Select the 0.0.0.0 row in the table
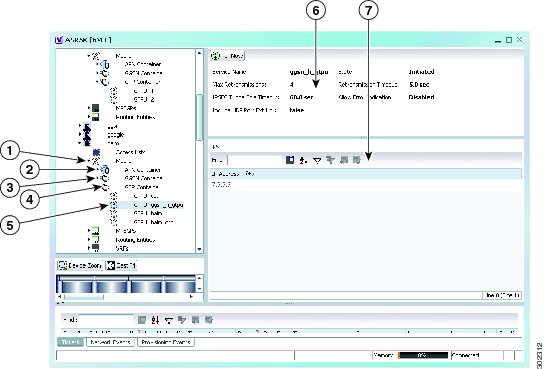Viewport: 545px width, 369px height. click(x=366, y=184)
